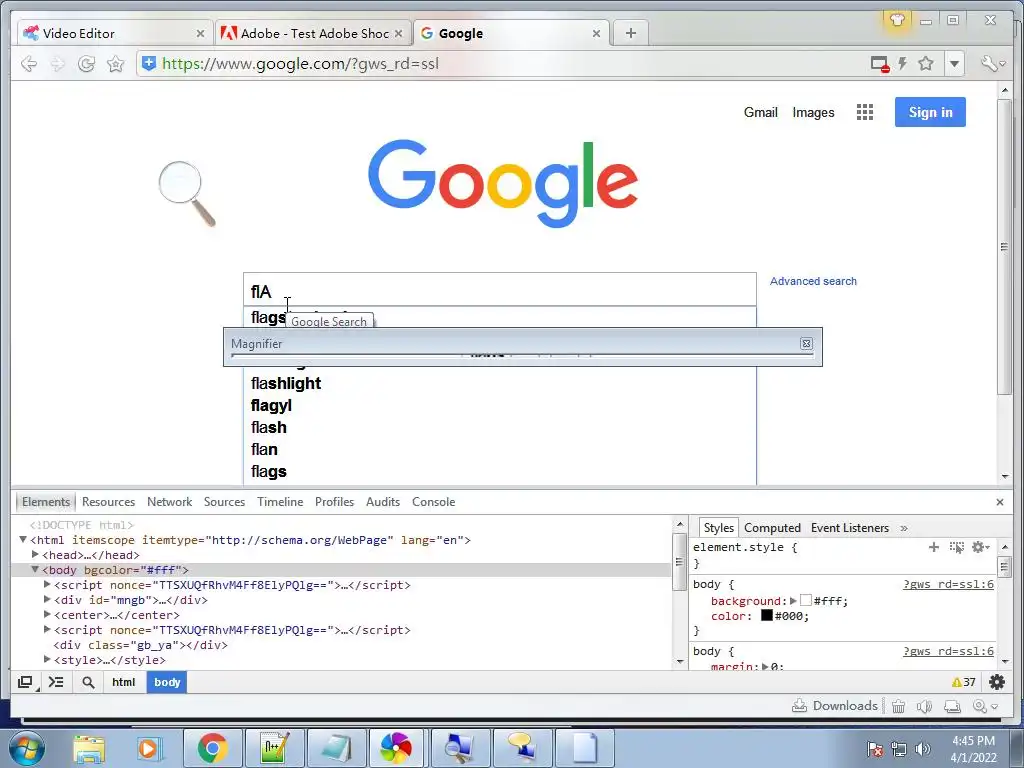Close the Video Editor tab
Screen dimensions: 1024x768
200,33
